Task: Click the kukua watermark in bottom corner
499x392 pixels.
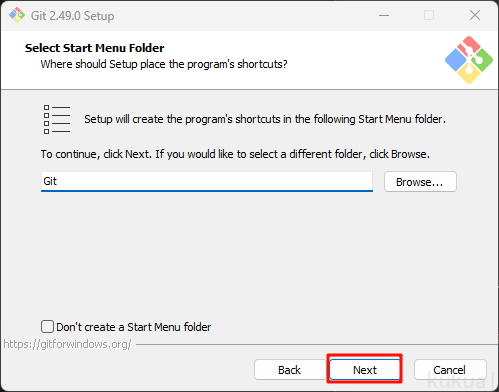Action: pos(460,379)
